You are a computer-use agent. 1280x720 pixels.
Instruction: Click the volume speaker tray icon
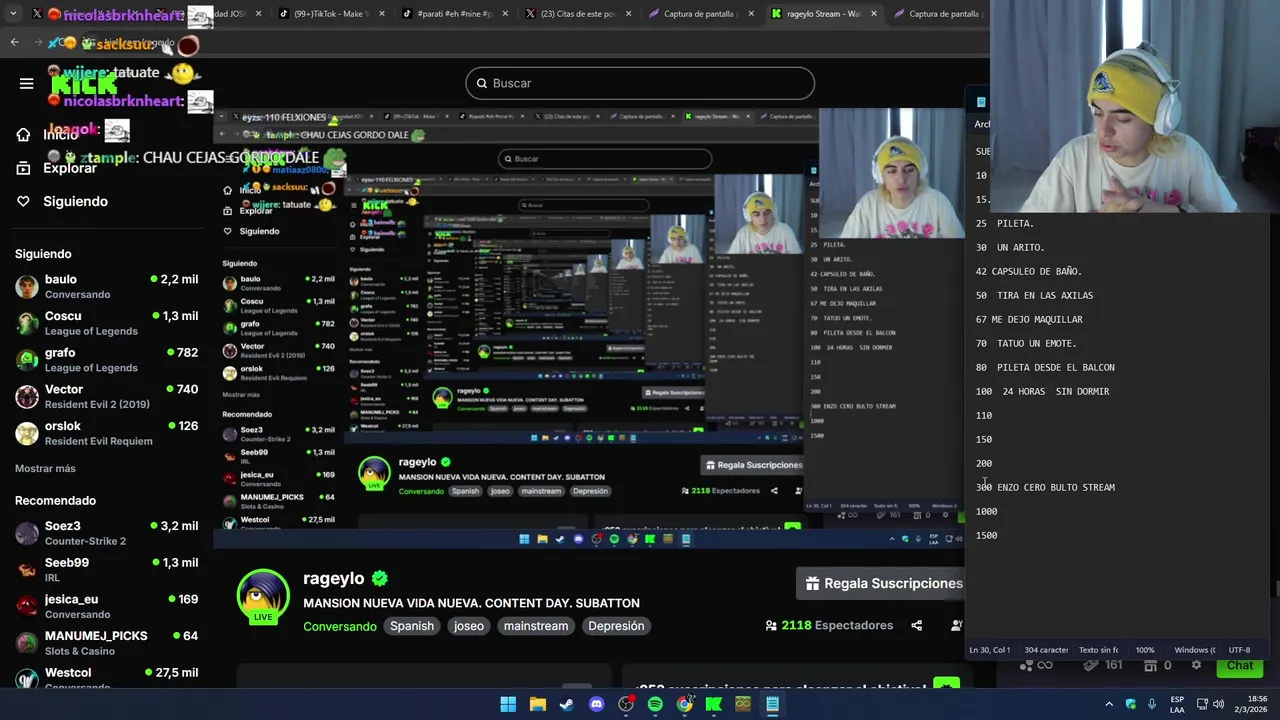pyautogui.click(x=1218, y=704)
